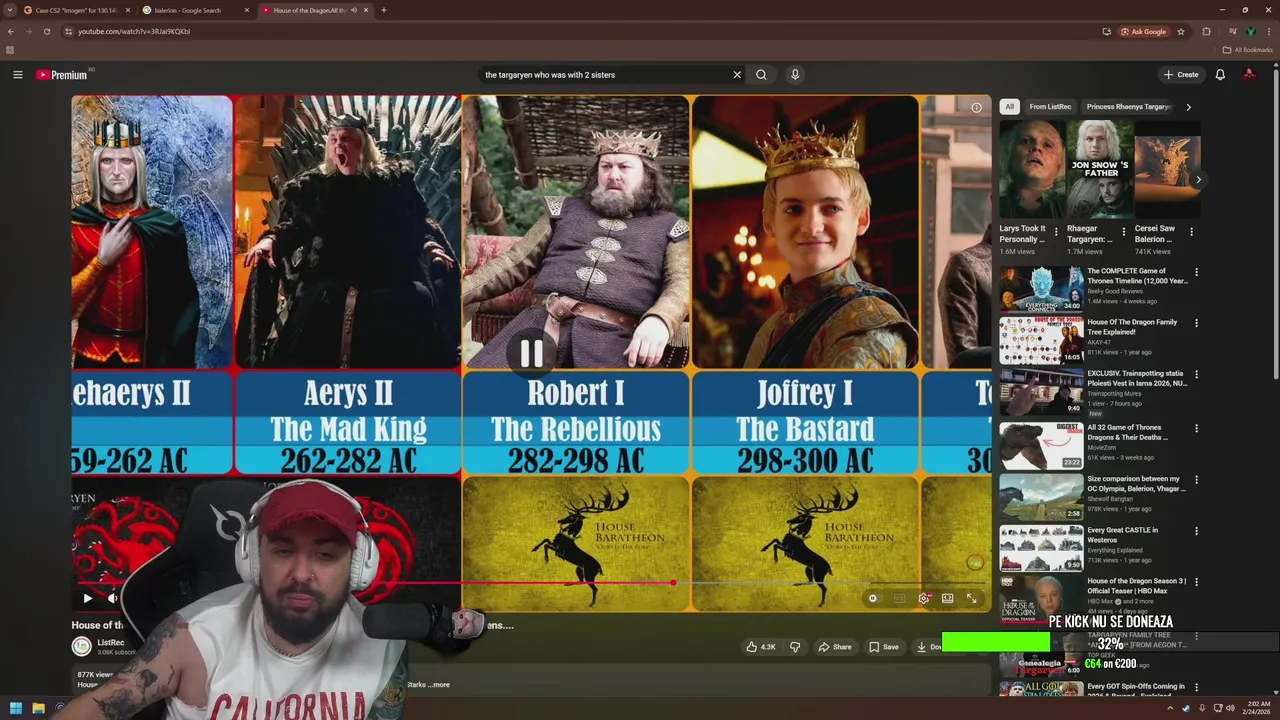Reload the current page
Screen dimensions: 1280x720
[x=45, y=31]
